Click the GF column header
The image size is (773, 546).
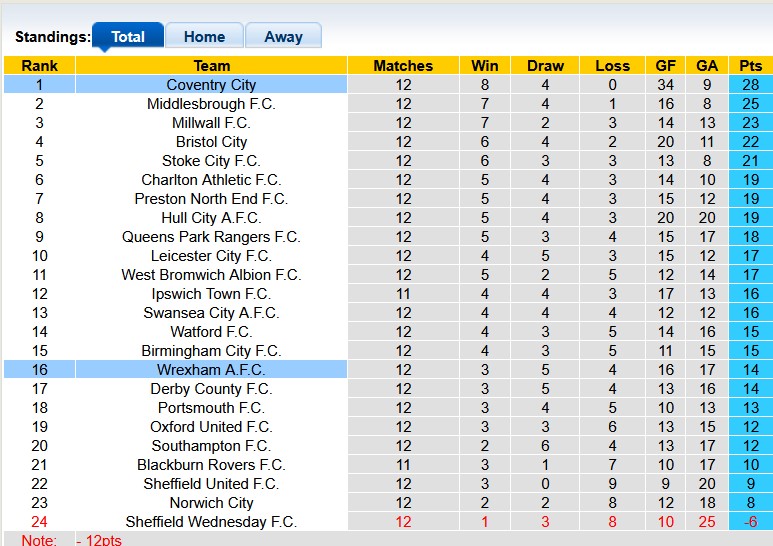pos(665,66)
